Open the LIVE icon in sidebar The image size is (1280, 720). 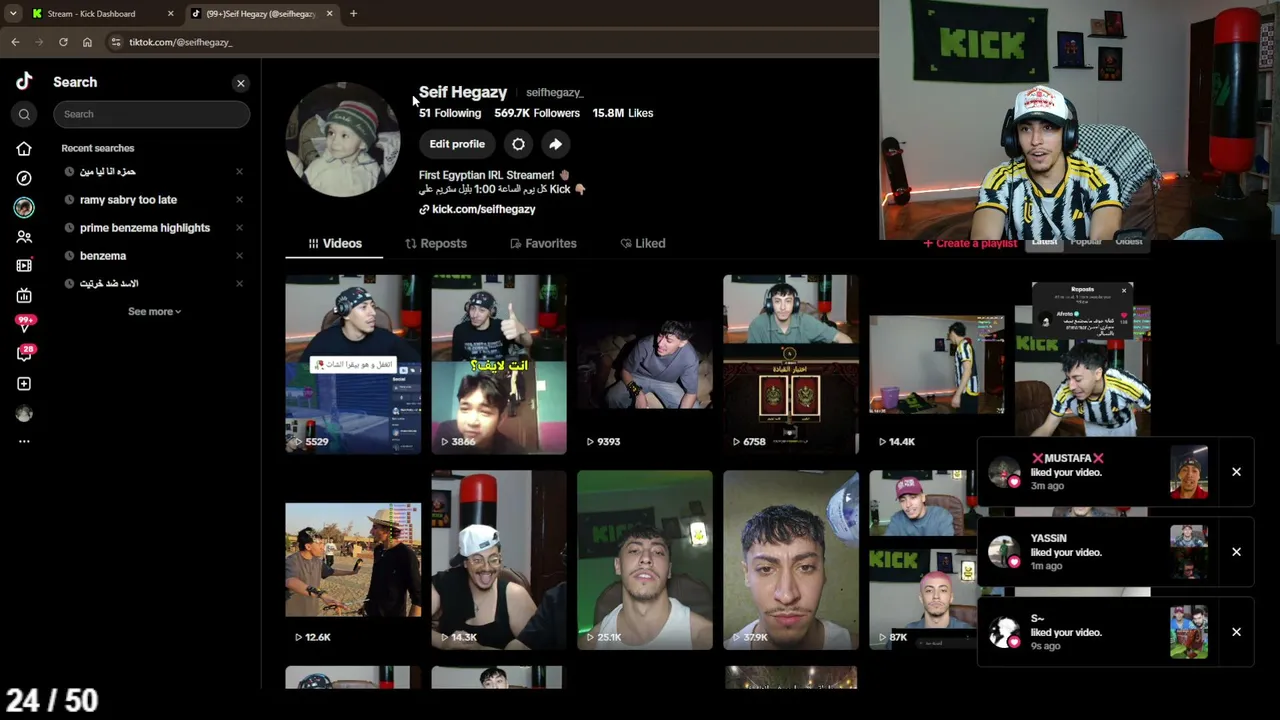coord(24,296)
